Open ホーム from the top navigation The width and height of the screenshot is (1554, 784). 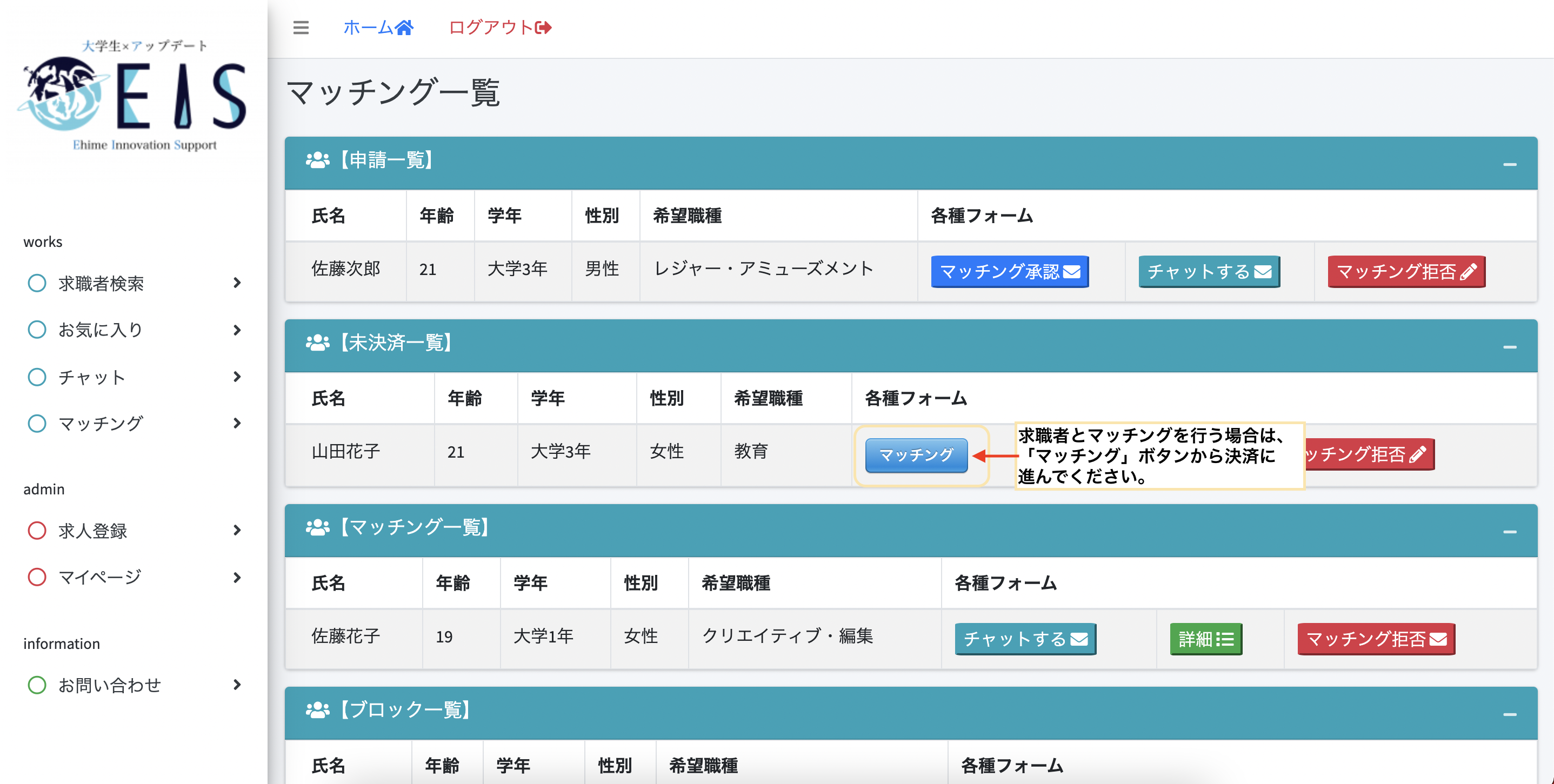click(x=378, y=28)
